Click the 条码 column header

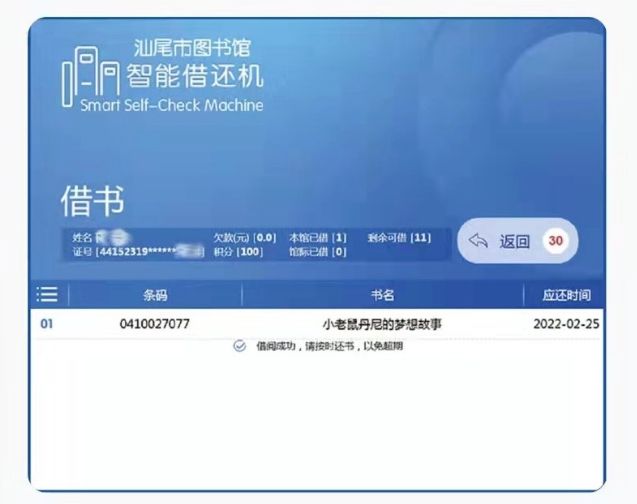pyautogui.click(x=155, y=295)
